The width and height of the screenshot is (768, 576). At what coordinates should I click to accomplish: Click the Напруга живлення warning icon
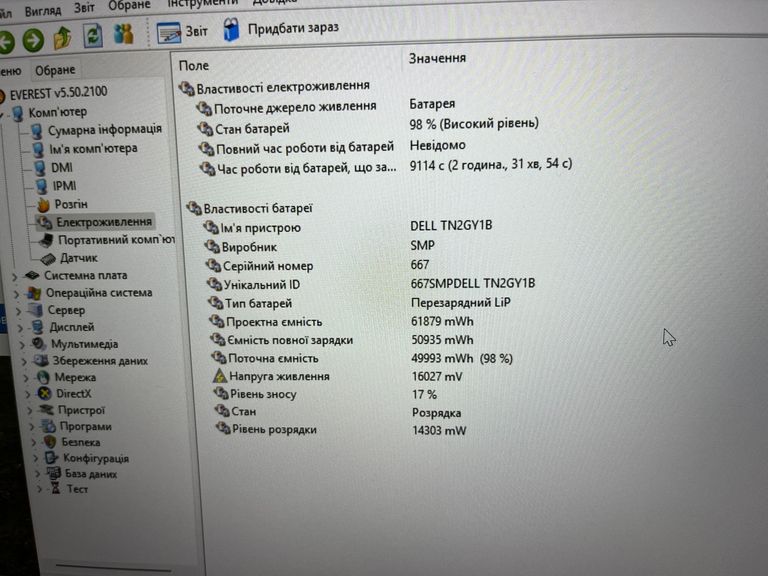click(x=220, y=376)
